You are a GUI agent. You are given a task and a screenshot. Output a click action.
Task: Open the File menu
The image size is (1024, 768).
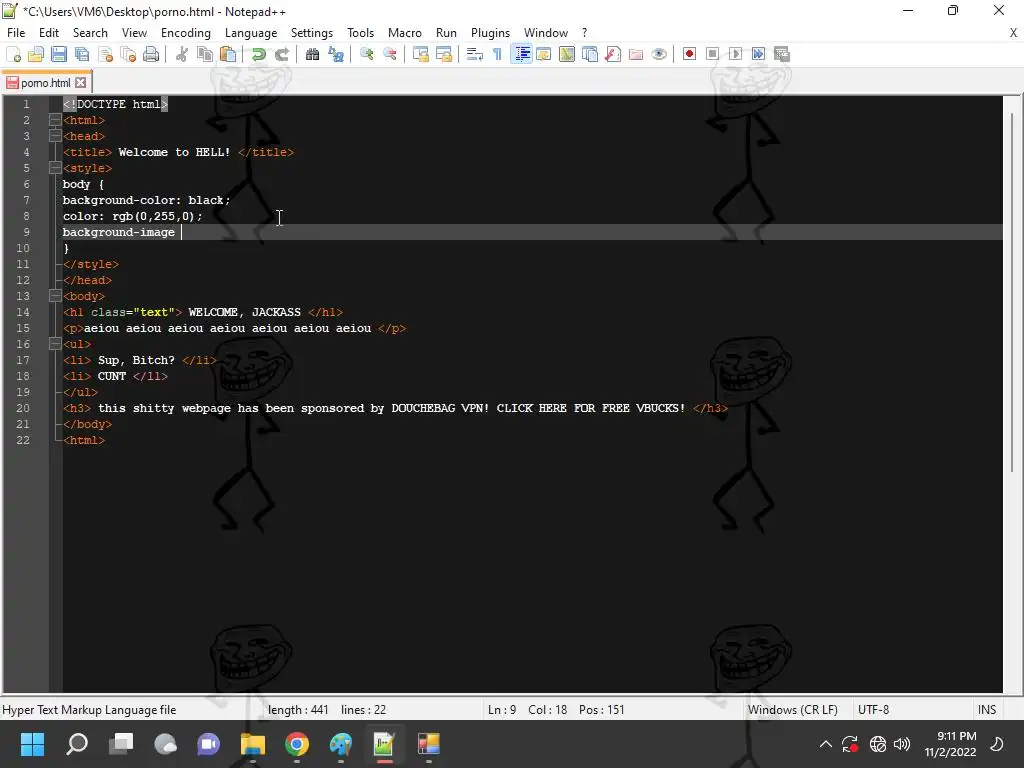tap(16, 33)
